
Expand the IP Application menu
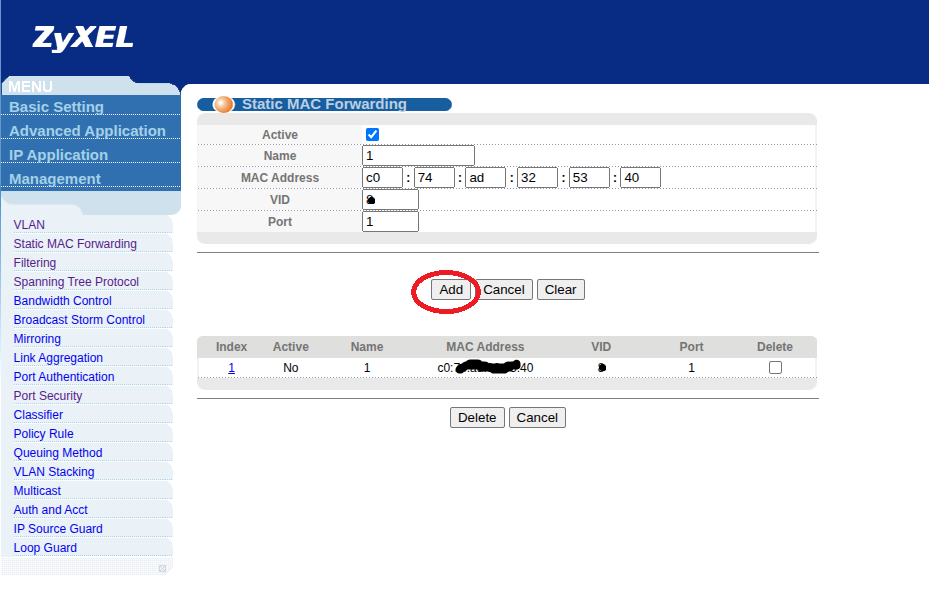(58, 155)
